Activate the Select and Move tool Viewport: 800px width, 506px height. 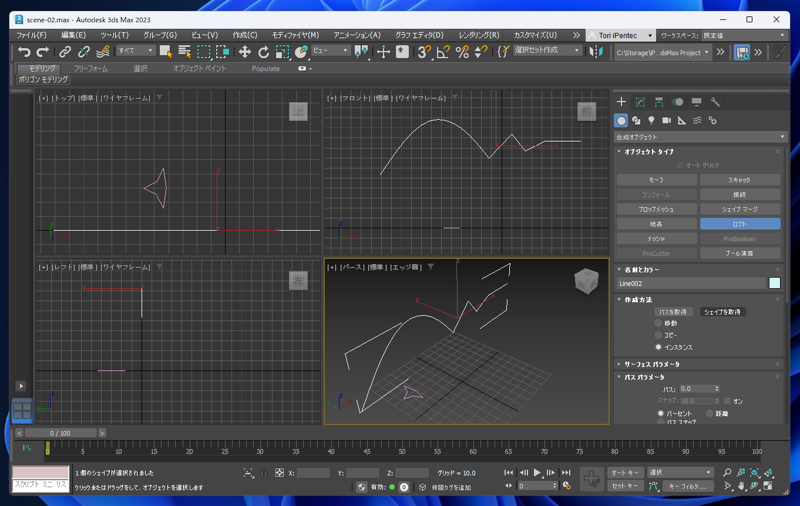tap(245, 52)
